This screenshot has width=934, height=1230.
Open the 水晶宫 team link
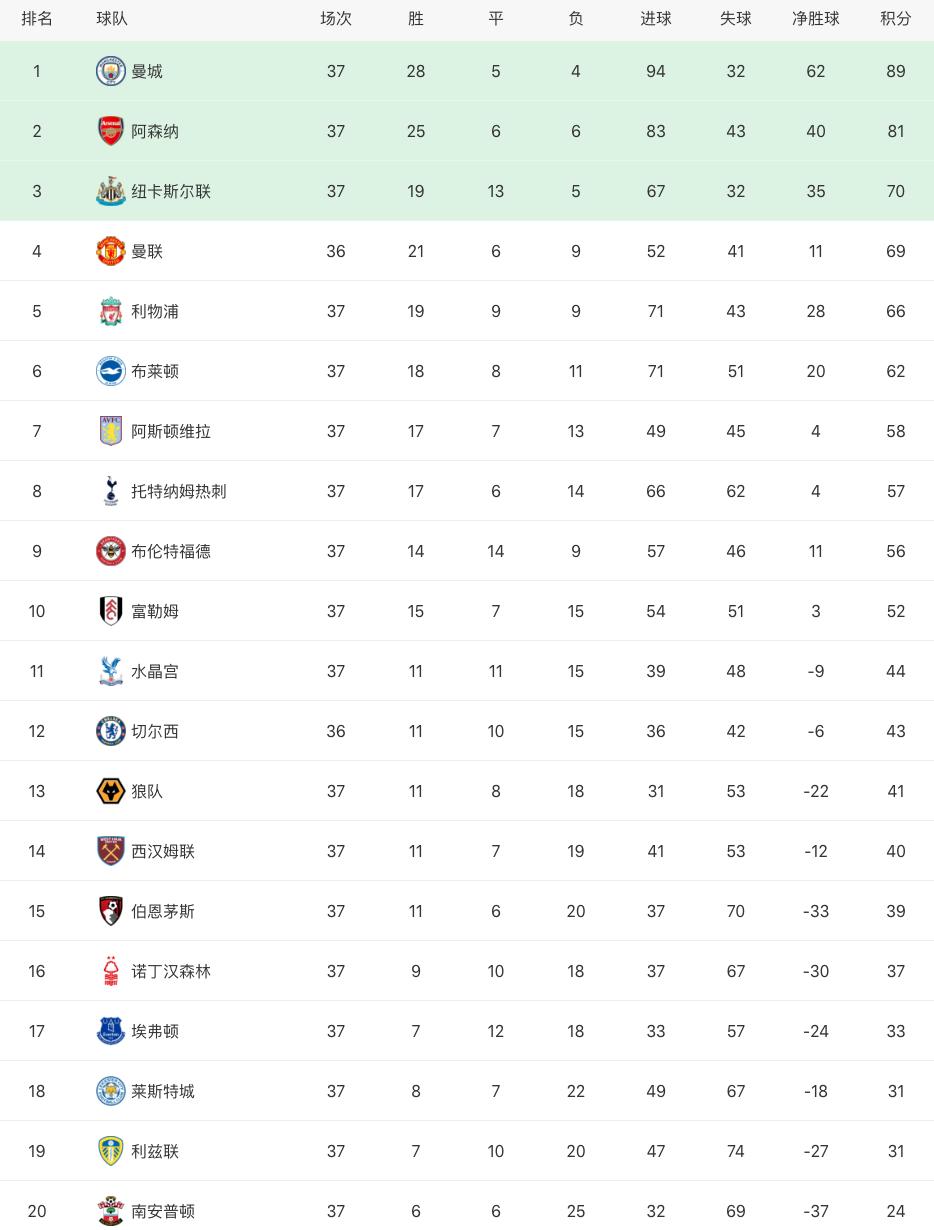point(155,671)
